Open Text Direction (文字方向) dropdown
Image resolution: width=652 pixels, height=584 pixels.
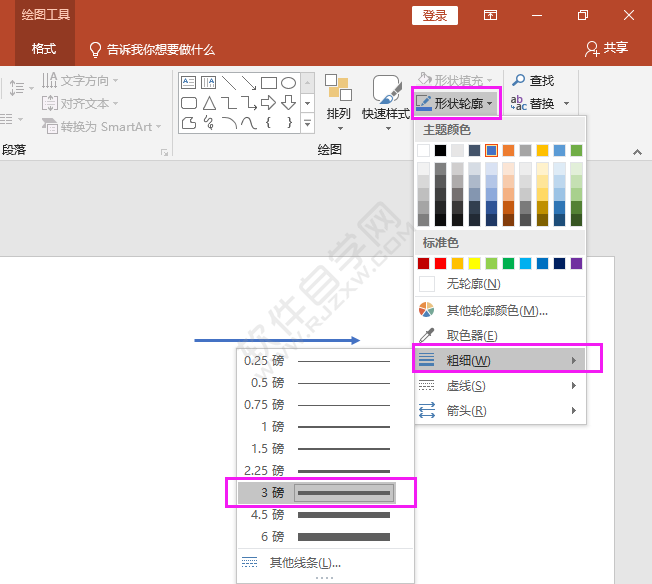[80, 80]
